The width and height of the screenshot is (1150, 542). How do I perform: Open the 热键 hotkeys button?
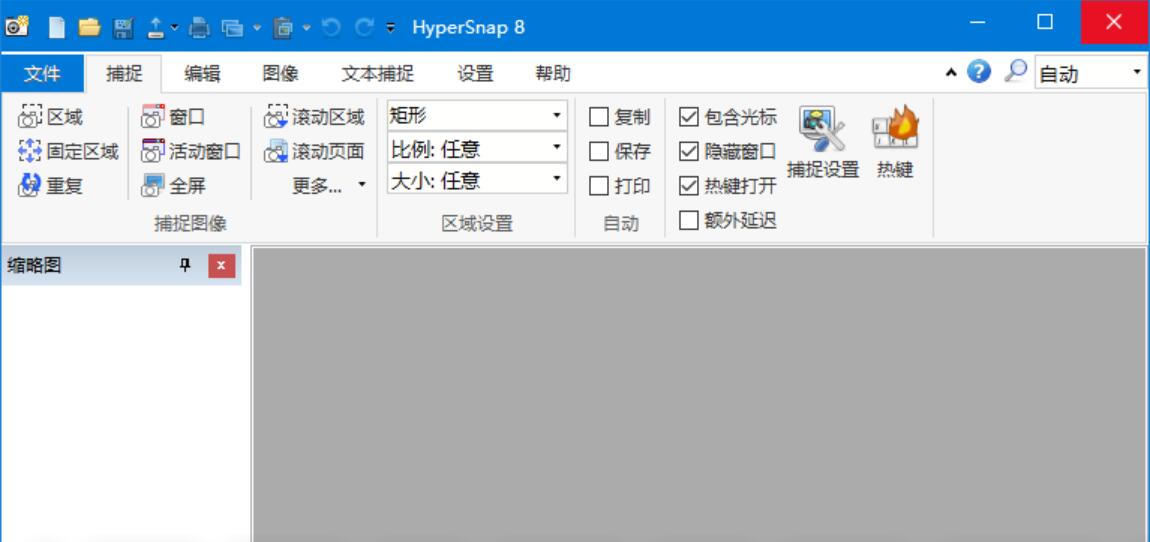pyautogui.click(x=896, y=144)
